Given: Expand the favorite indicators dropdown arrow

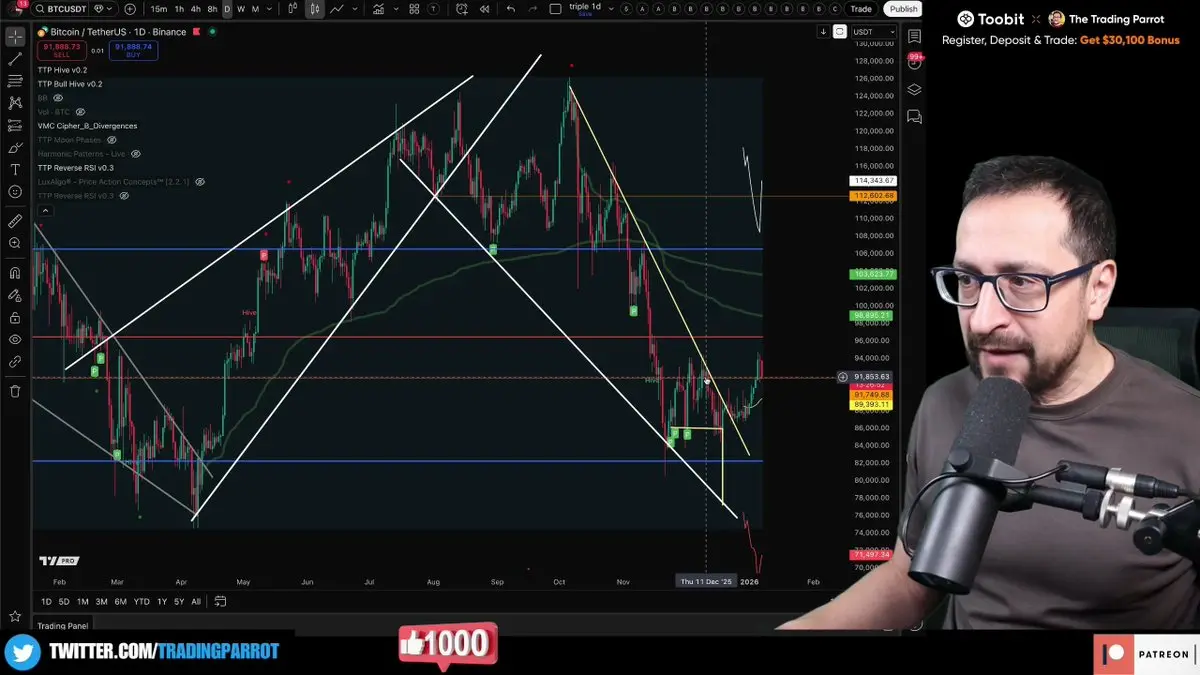Looking at the screenshot, I should coord(396,9).
